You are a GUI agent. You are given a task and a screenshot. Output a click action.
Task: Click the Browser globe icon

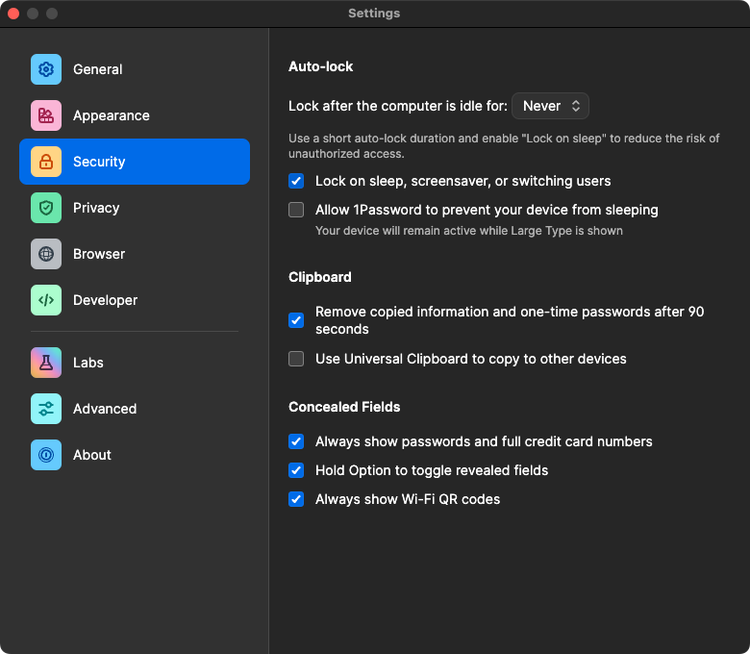pyautogui.click(x=46, y=254)
